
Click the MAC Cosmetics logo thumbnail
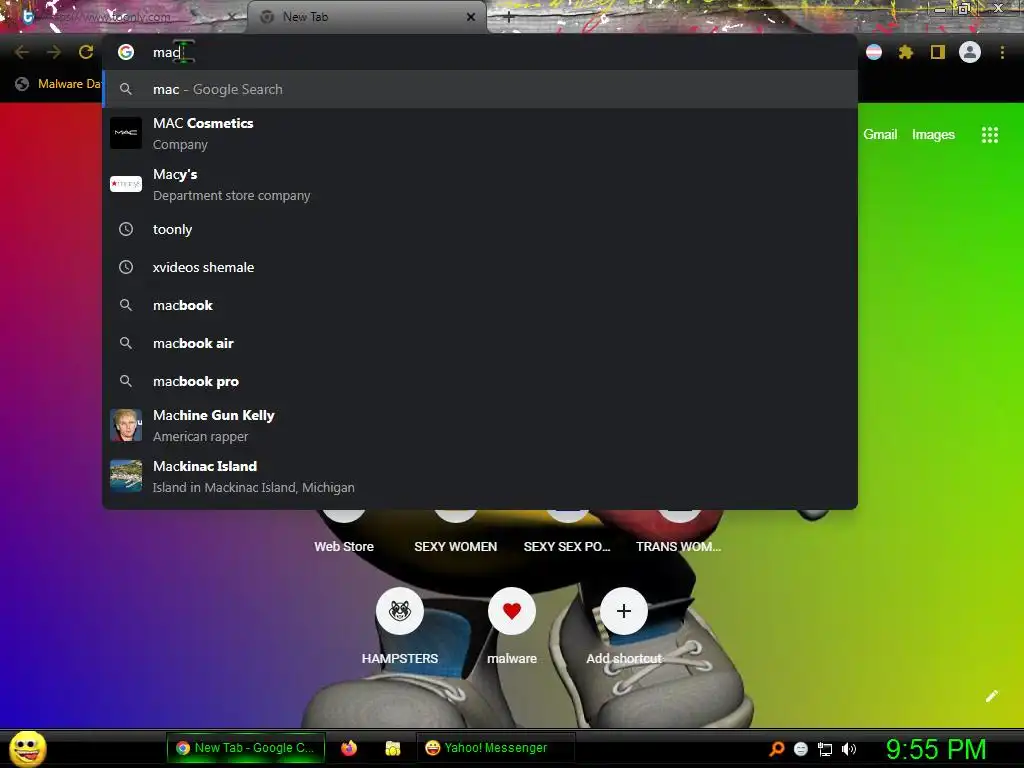tap(126, 133)
